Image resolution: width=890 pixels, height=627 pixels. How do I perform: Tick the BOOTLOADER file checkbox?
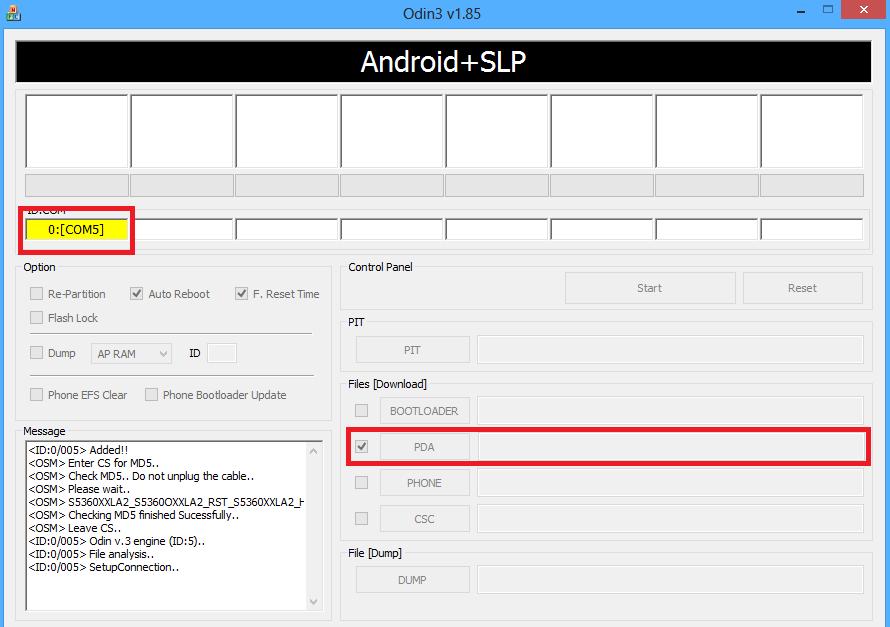pyautogui.click(x=361, y=410)
